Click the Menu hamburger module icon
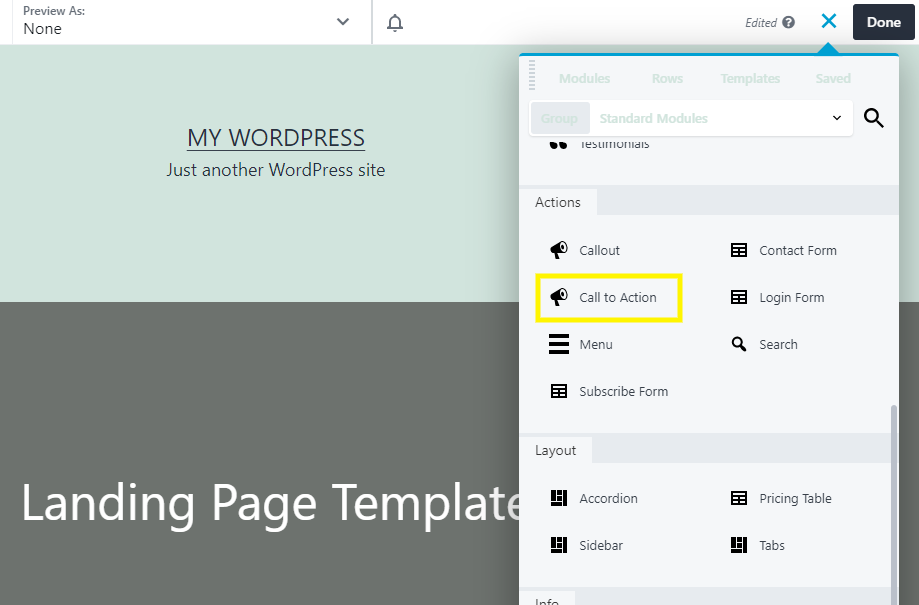919x605 pixels. 559,344
